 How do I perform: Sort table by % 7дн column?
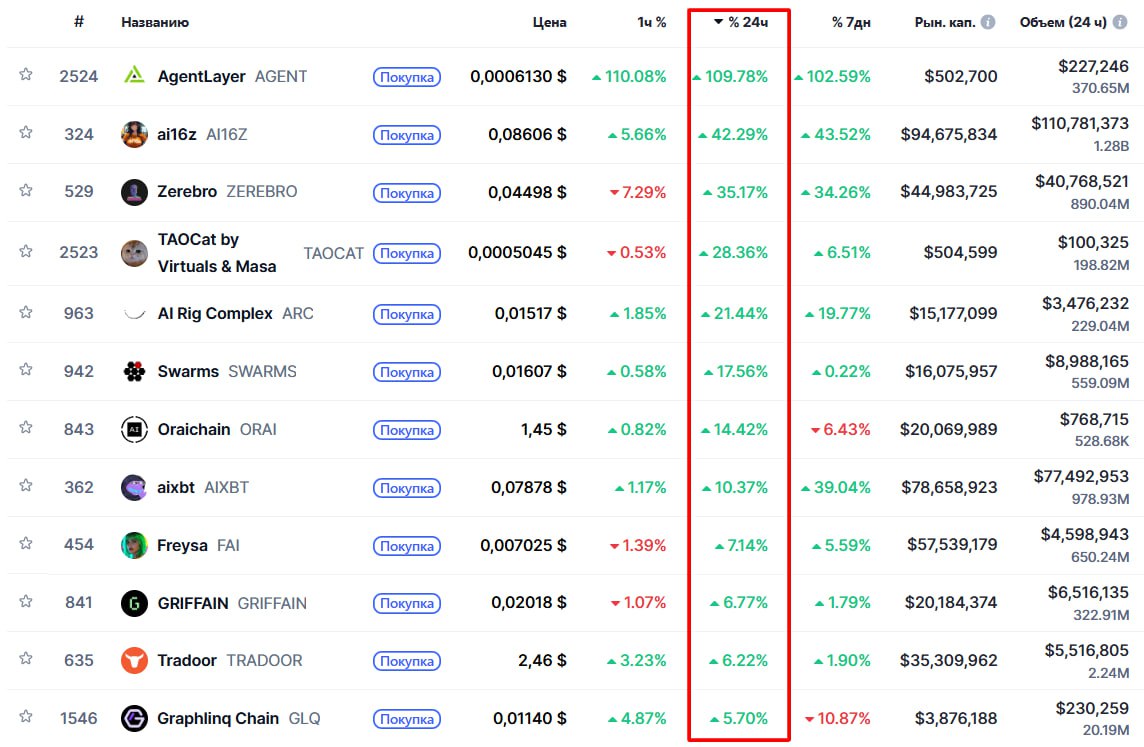pos(851,22)
